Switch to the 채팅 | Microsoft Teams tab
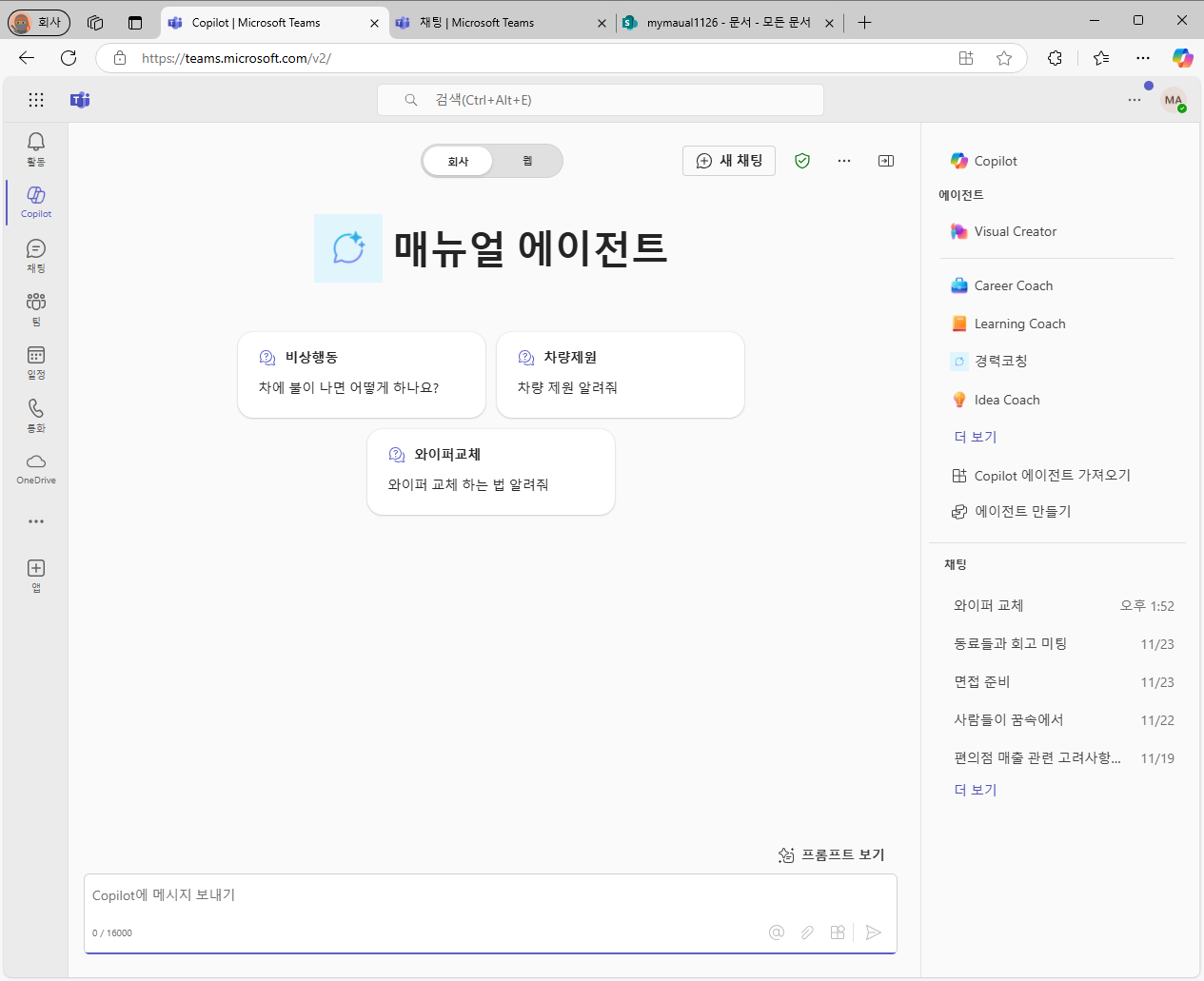The image size is (1204, 981). [502, 23]
